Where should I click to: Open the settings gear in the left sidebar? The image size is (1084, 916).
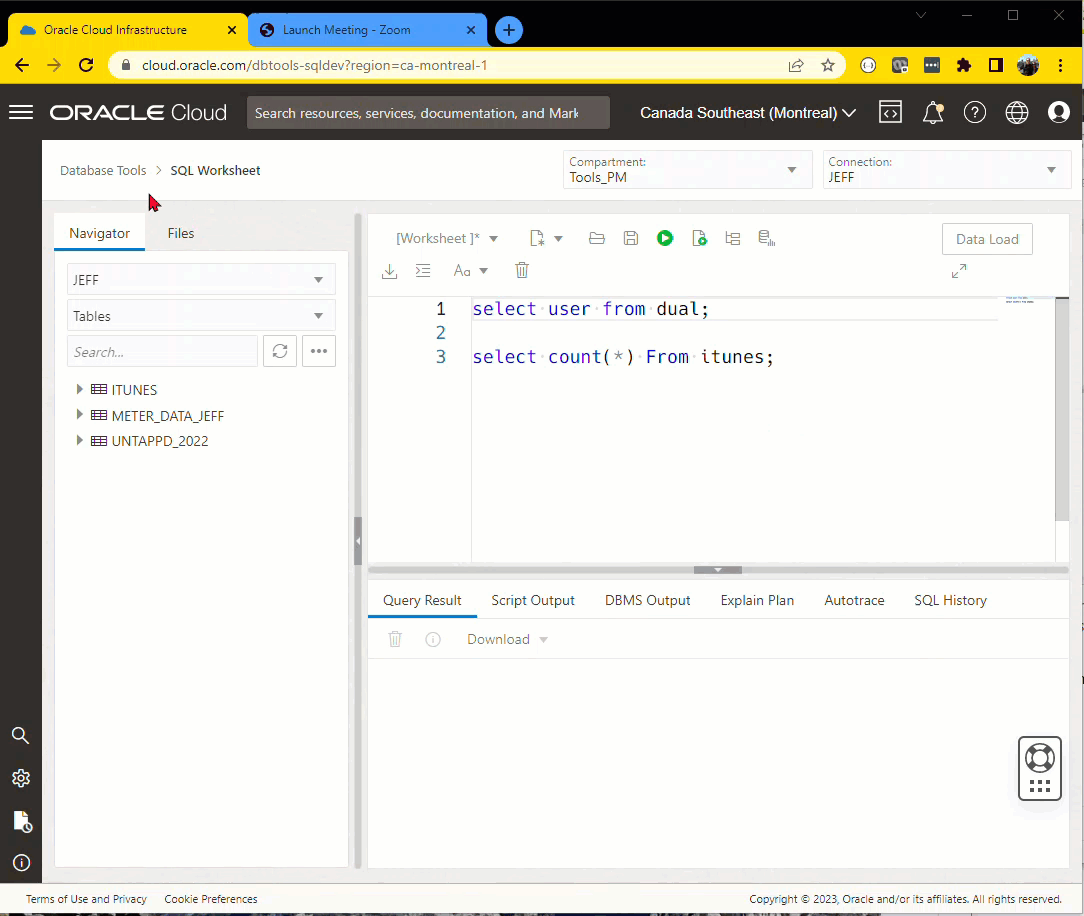click(21, 778)
